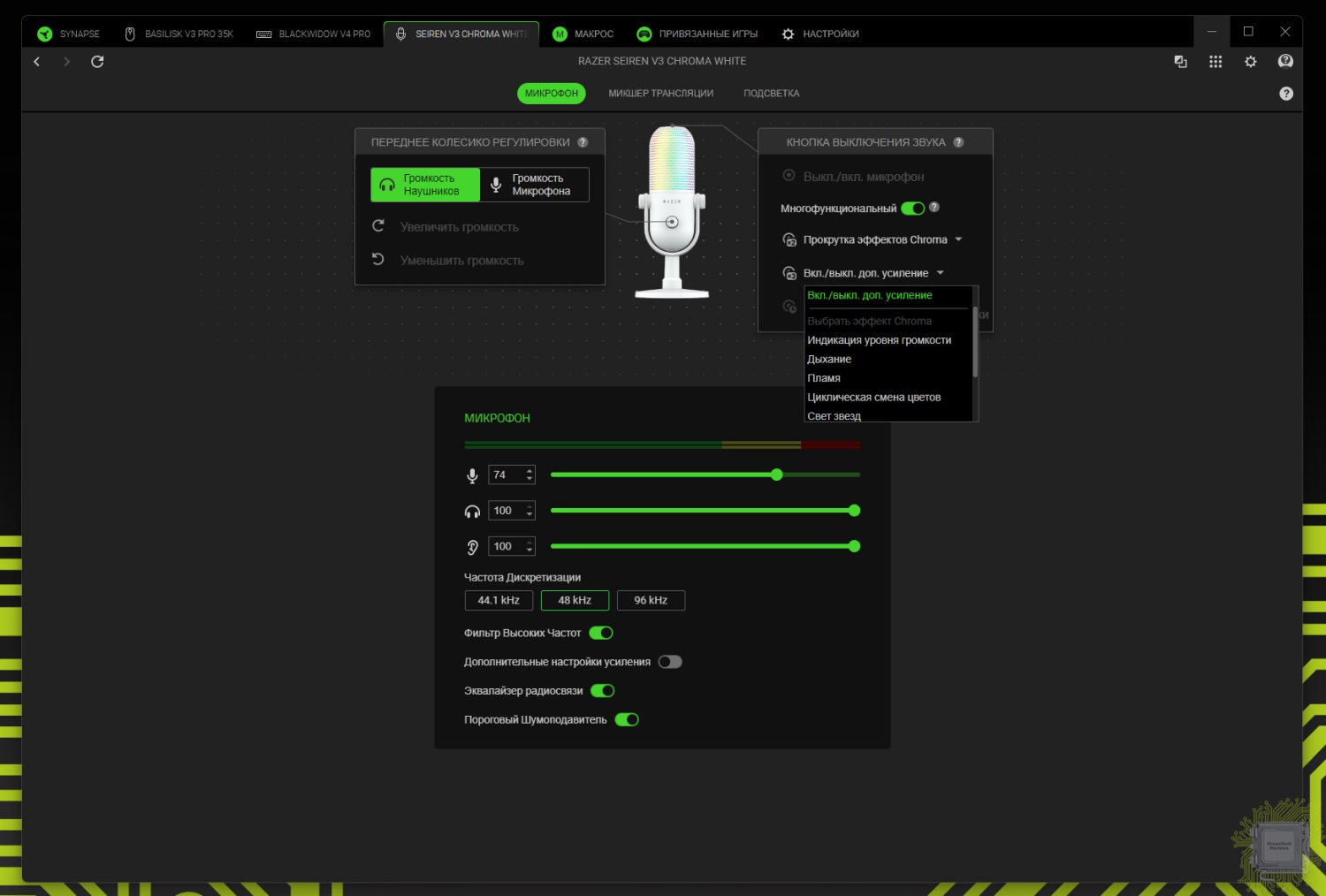1326x896 pixels.
Task: Go back using the left arrow icon
Action: pyautogui.click(x=37, y=62)
